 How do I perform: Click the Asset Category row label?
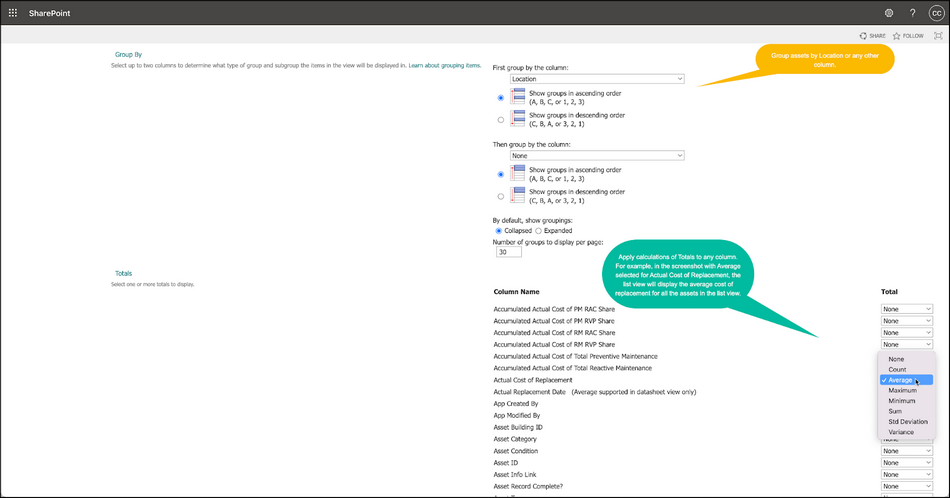coord(515,439)
